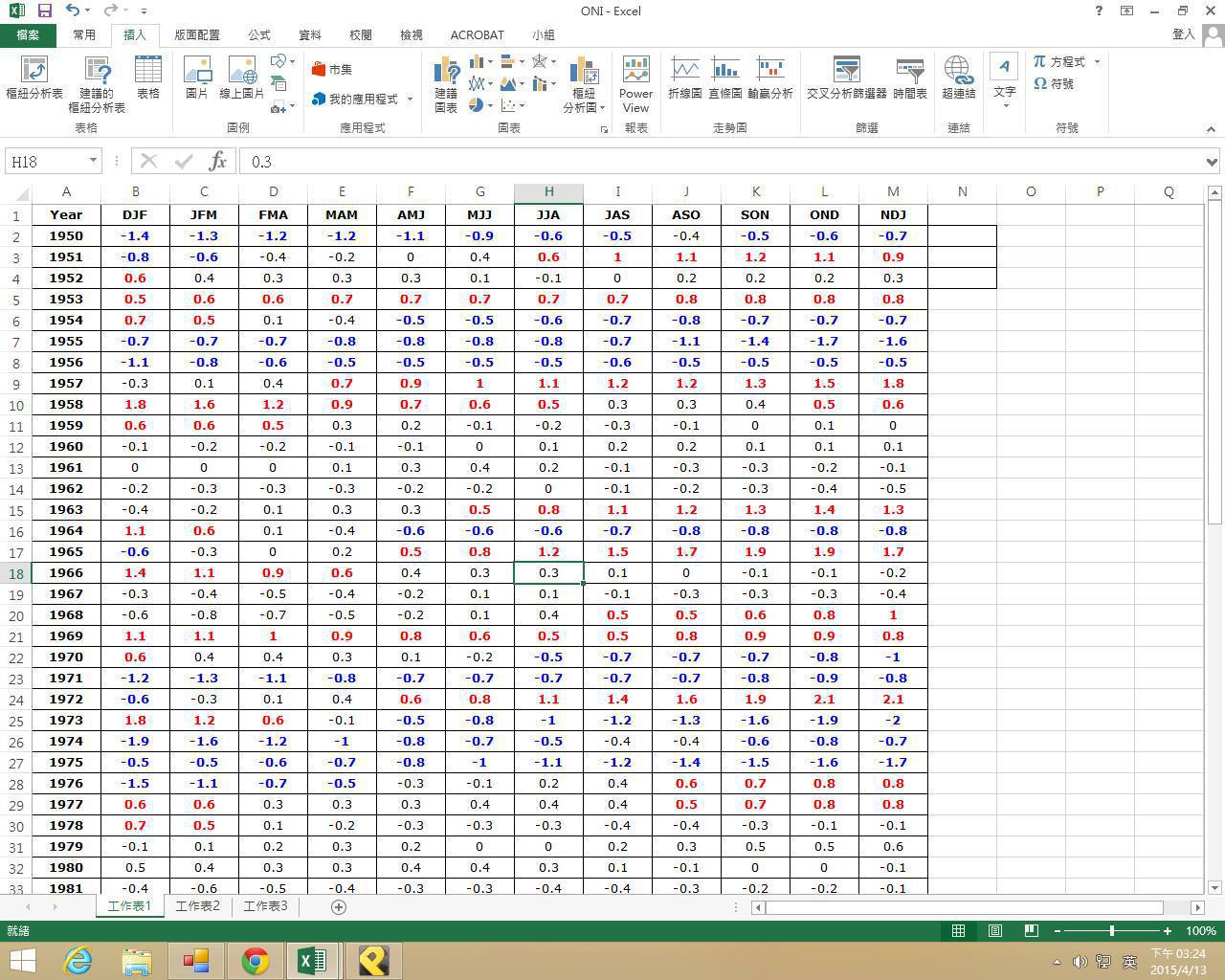This screenshot has width=1225, height=980.
Task: Open 建議圖表 recommended charts
Action: (446, 82)
